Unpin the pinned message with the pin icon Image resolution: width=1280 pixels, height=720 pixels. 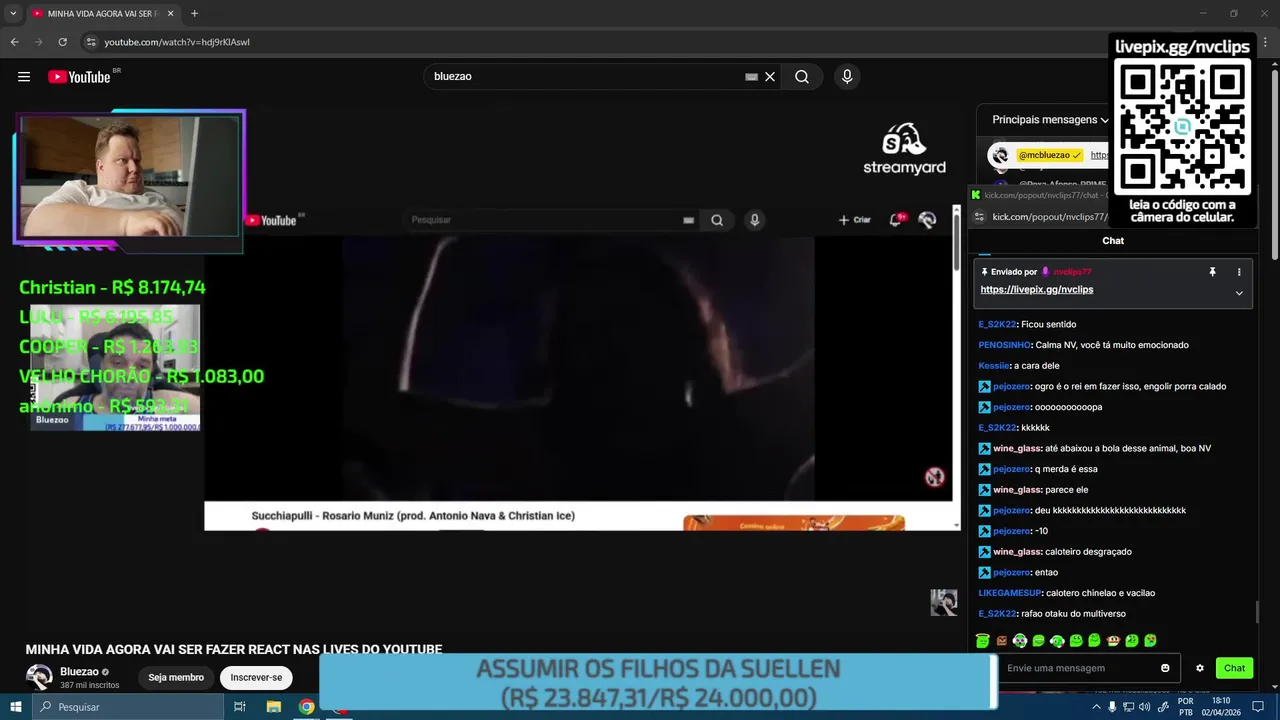click(1212, 272)
